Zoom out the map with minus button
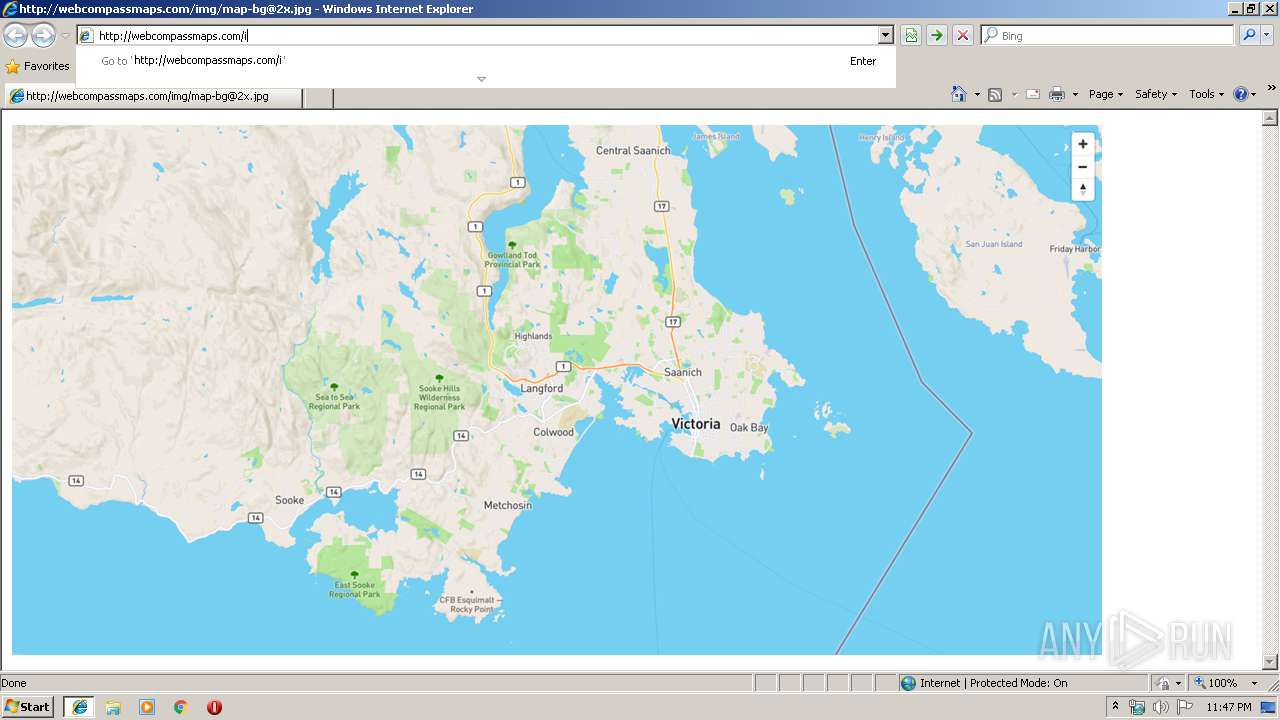This screenshot has width=1280, height=720. tap(1082, 167)
